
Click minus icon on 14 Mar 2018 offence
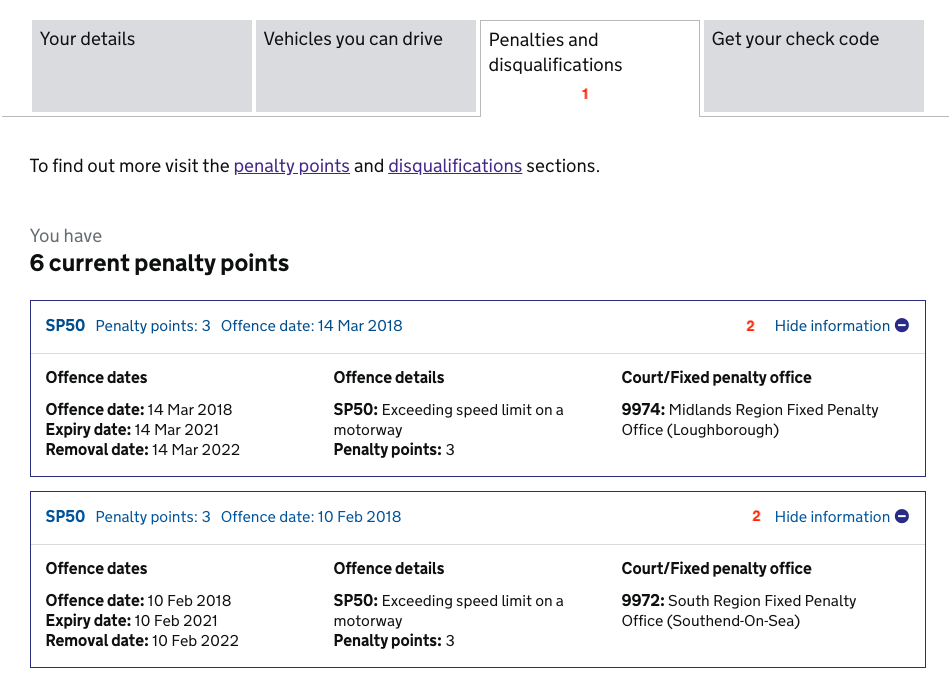point(902,325)
